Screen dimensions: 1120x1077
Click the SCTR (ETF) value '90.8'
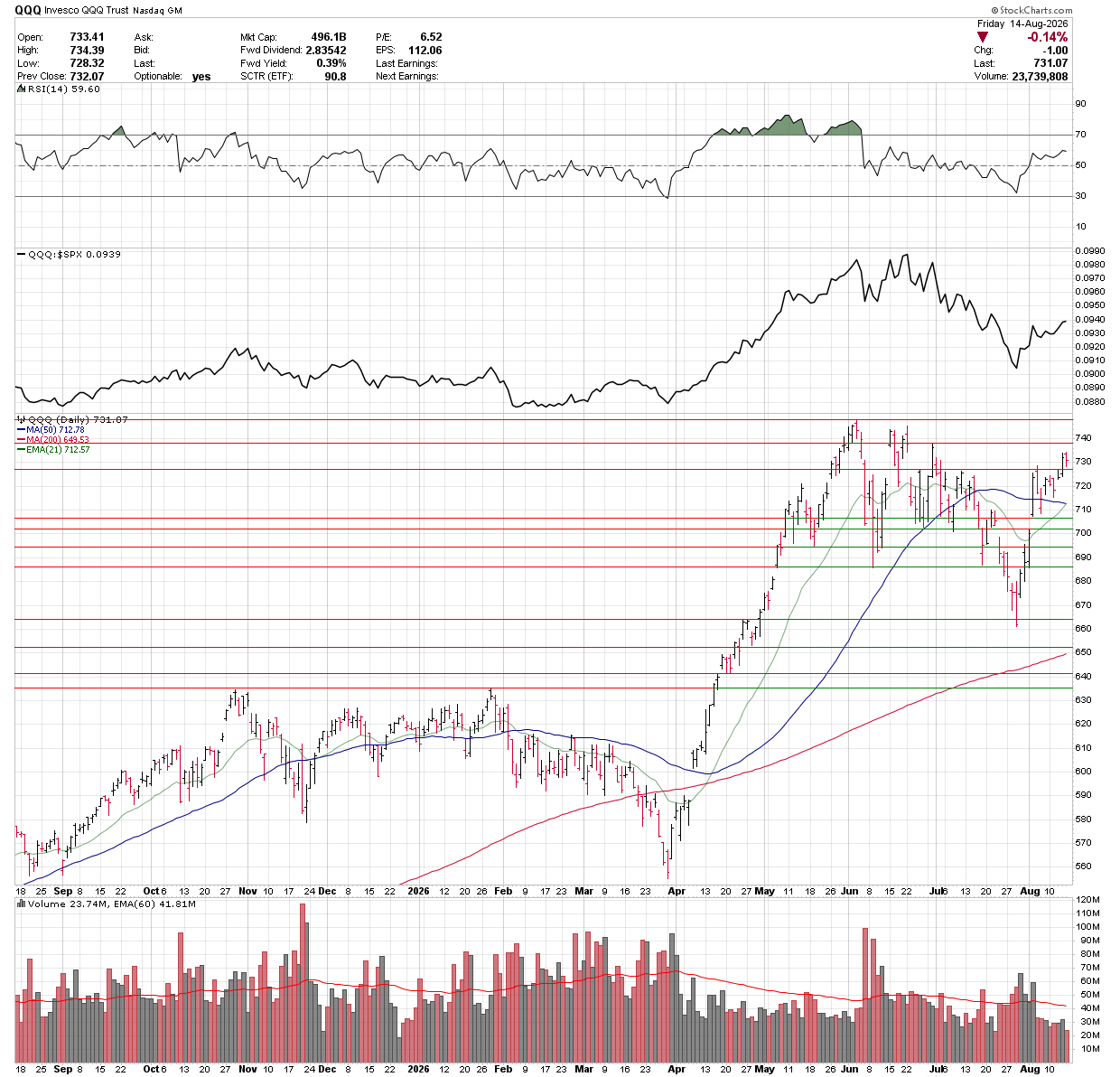click(x=336, y=76)
